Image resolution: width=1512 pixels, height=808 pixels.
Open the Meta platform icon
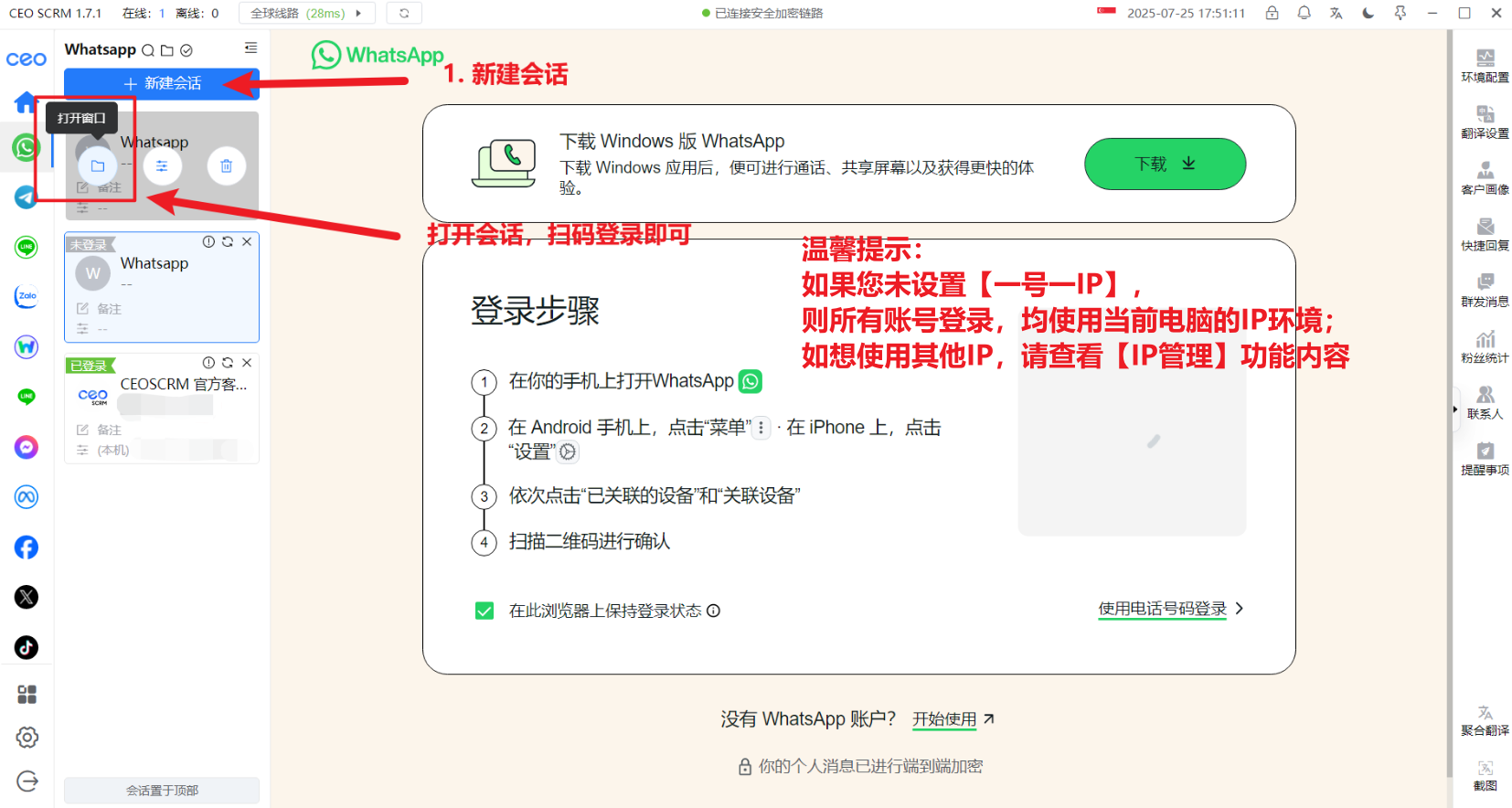(27, 497)
